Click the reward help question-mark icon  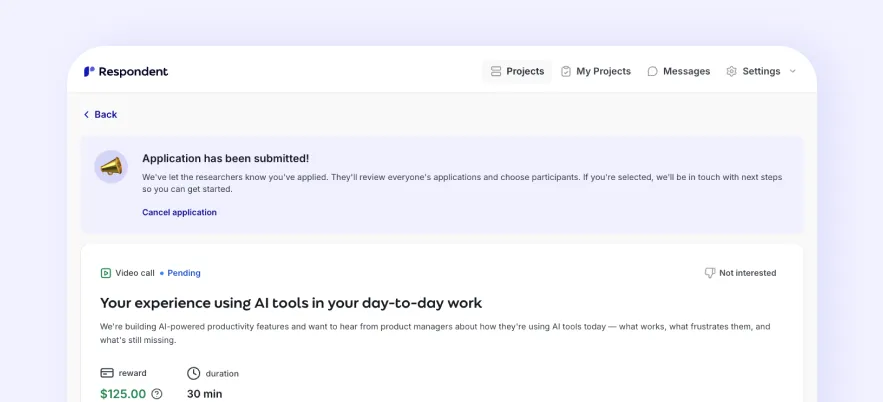pyautogui.click(x=157, y=394)
